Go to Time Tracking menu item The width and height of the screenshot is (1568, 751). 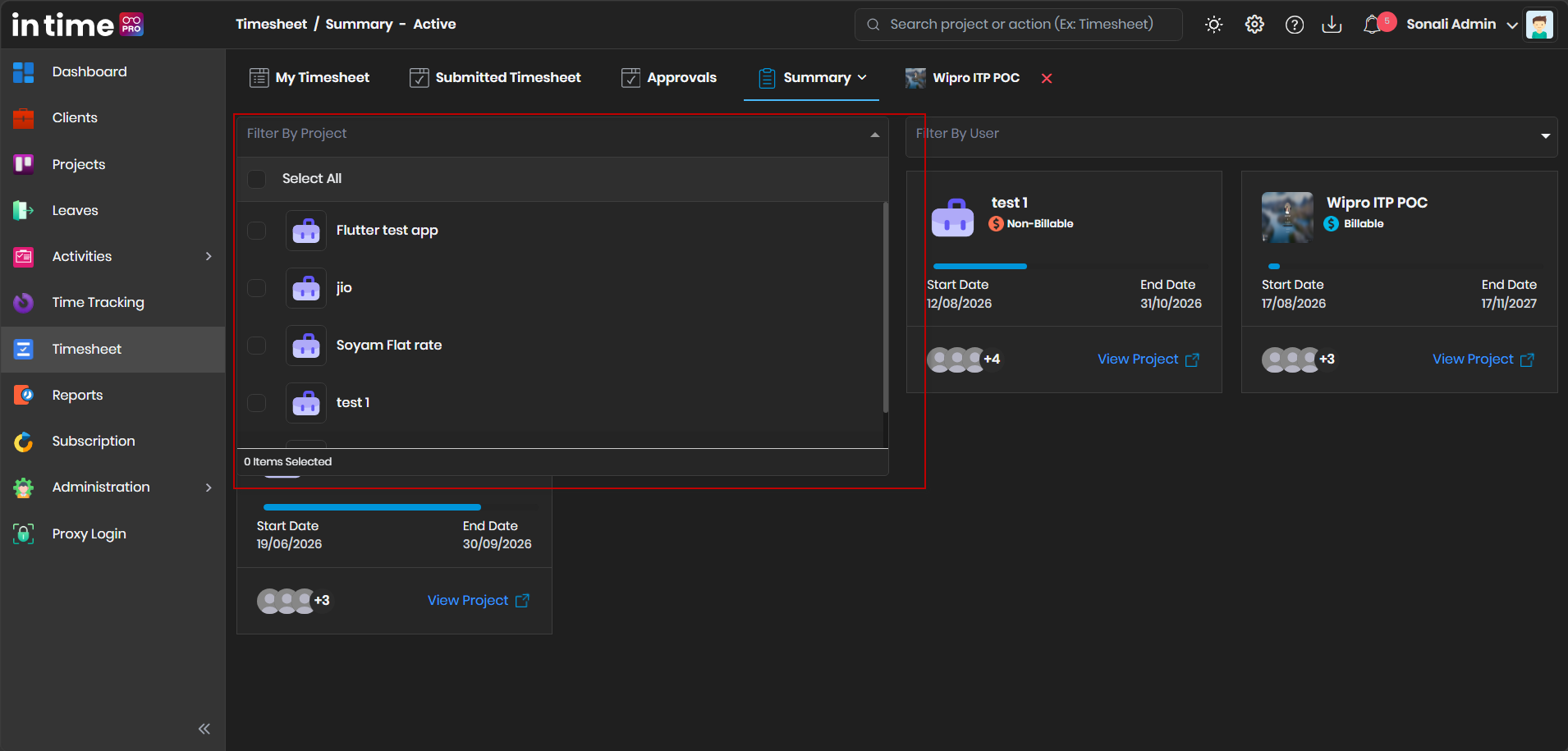(98, 303)
